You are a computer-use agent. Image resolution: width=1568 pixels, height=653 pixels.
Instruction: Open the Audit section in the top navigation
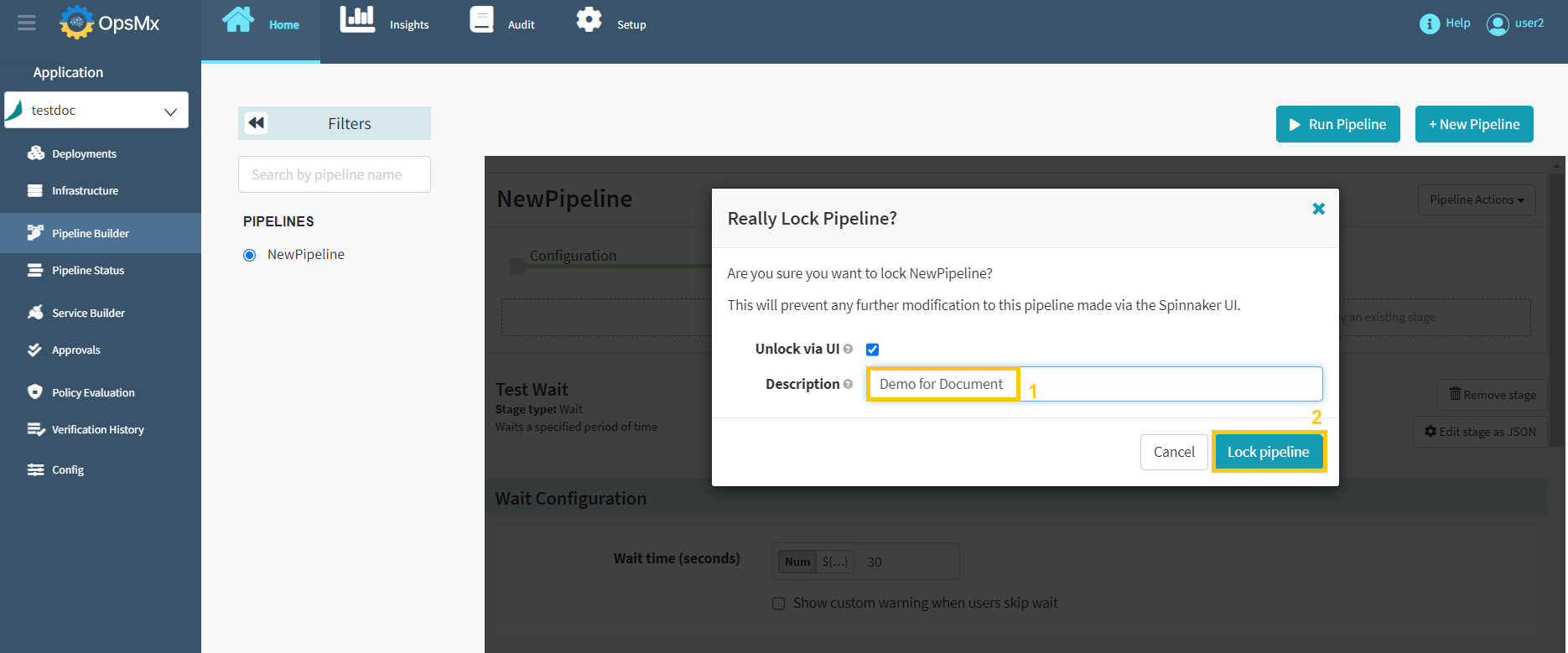501,23
